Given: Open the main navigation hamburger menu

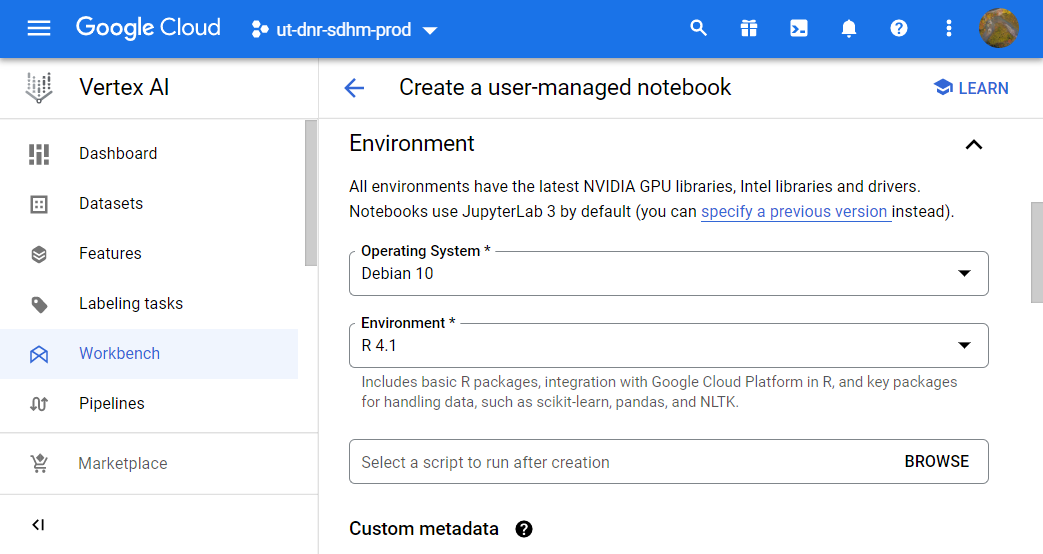Looking at the screenshot, I should point(38,28).
